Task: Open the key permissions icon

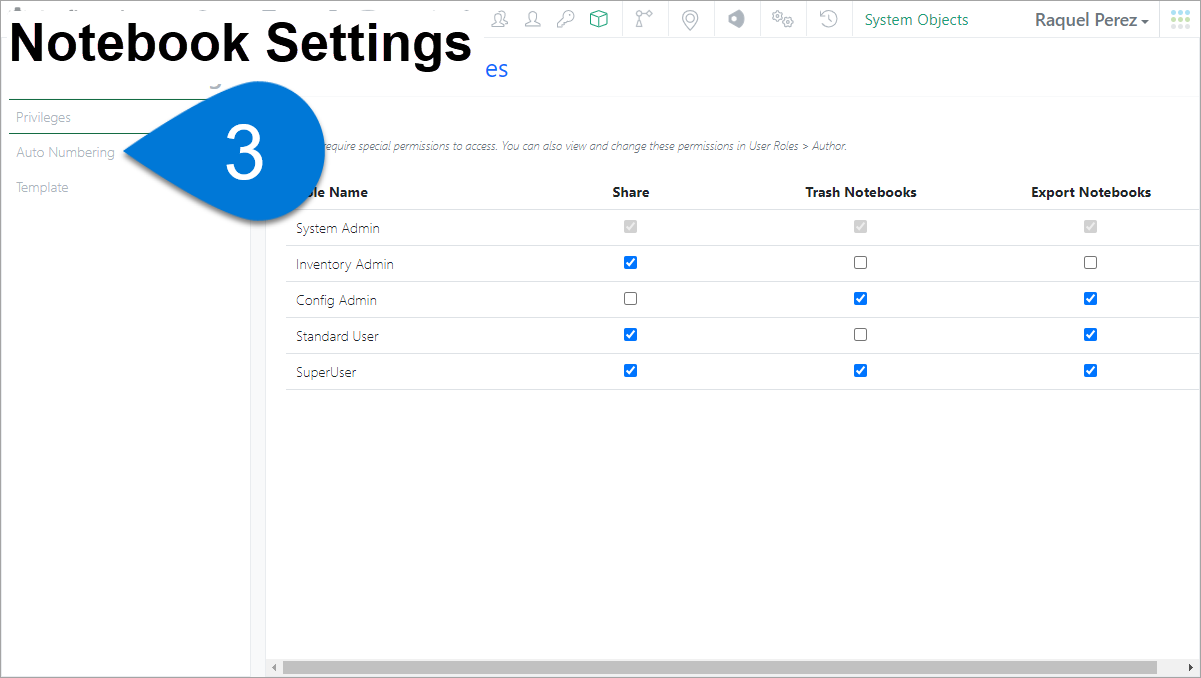Action: click(566, 19)
